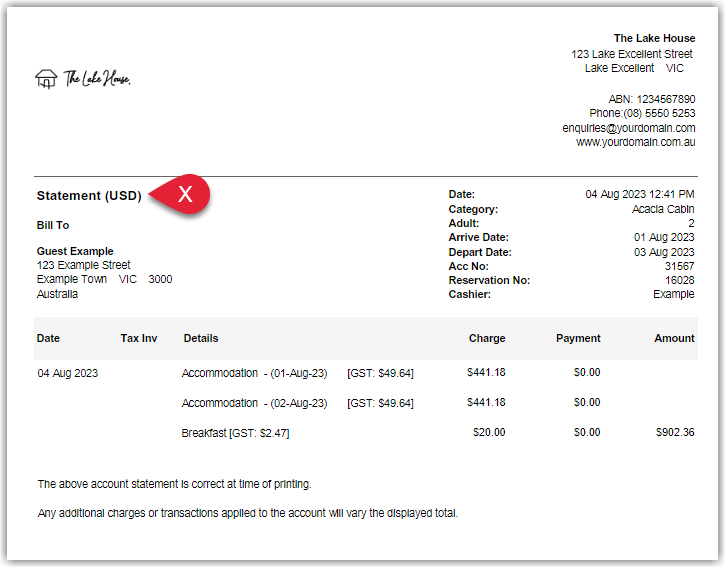Click the 'Tax Inv' column header

point(139,338)
